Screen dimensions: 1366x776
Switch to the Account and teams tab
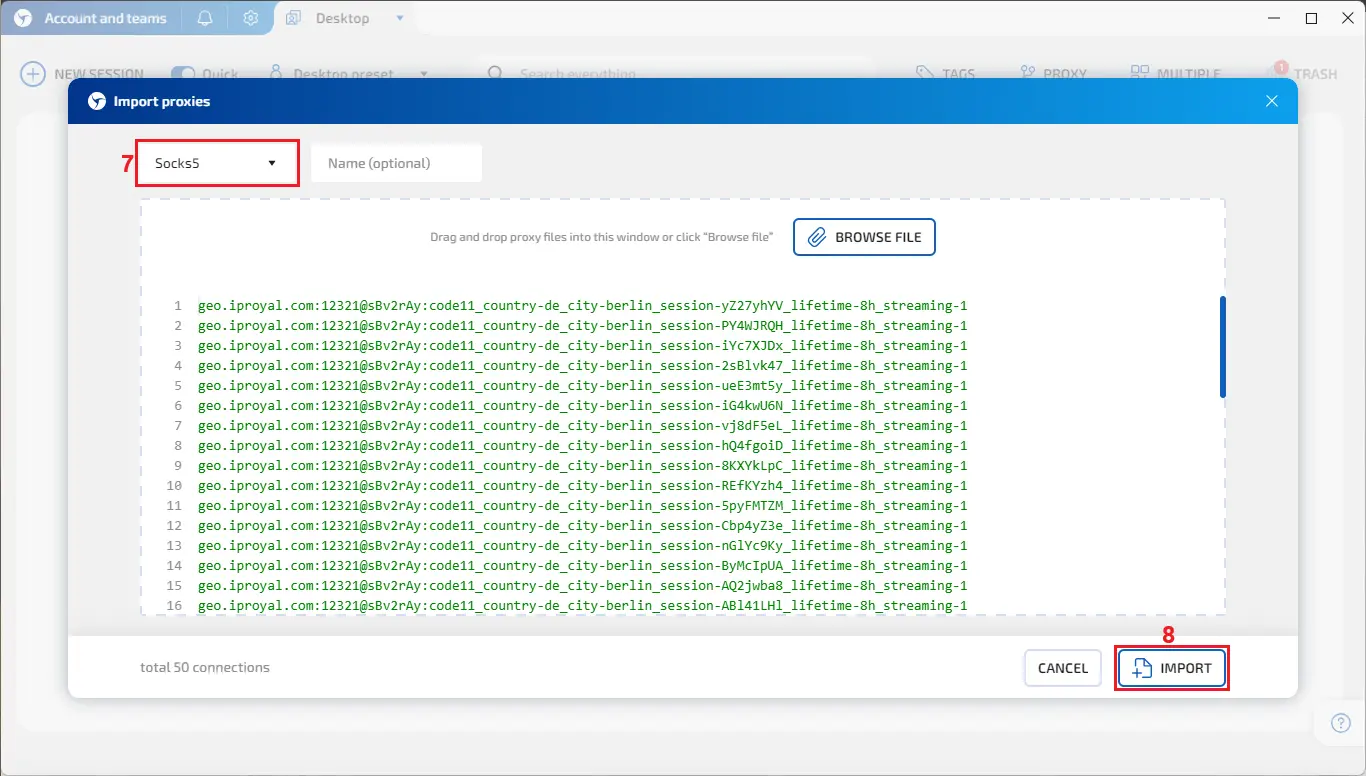(x=91, y=18)
